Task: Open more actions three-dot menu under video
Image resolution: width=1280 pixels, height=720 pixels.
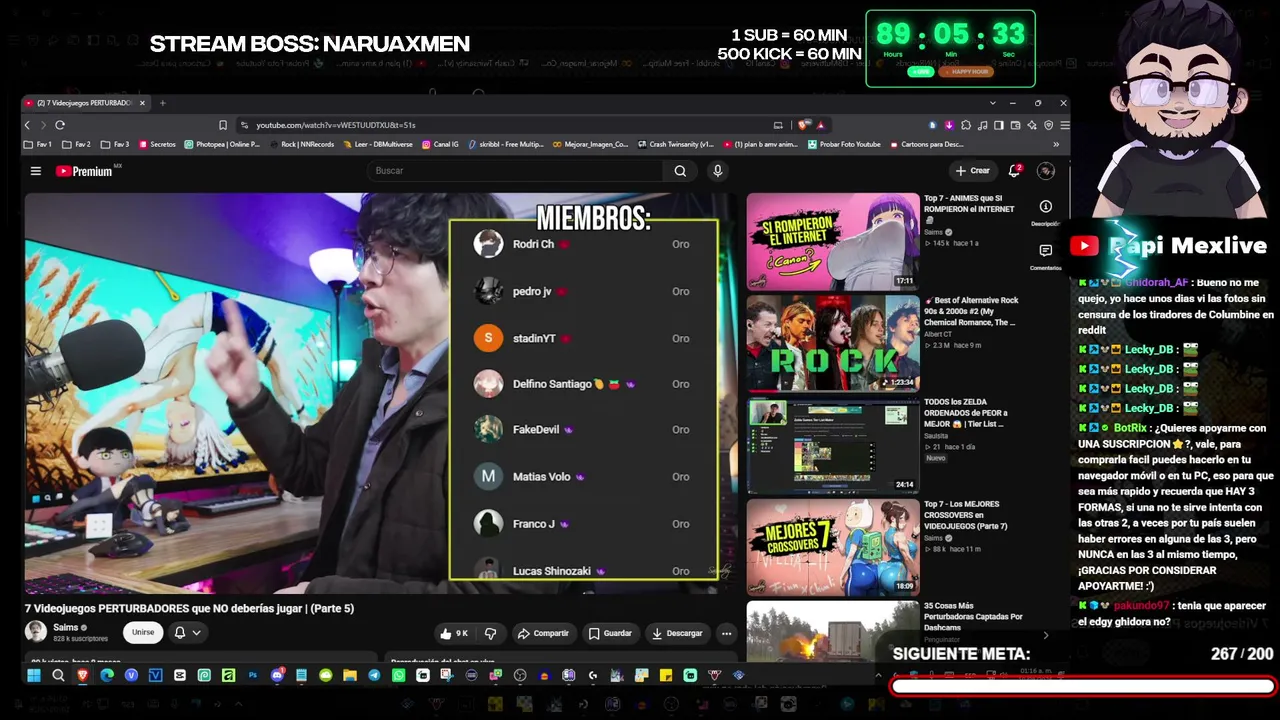Action: [x=726, y=633]
